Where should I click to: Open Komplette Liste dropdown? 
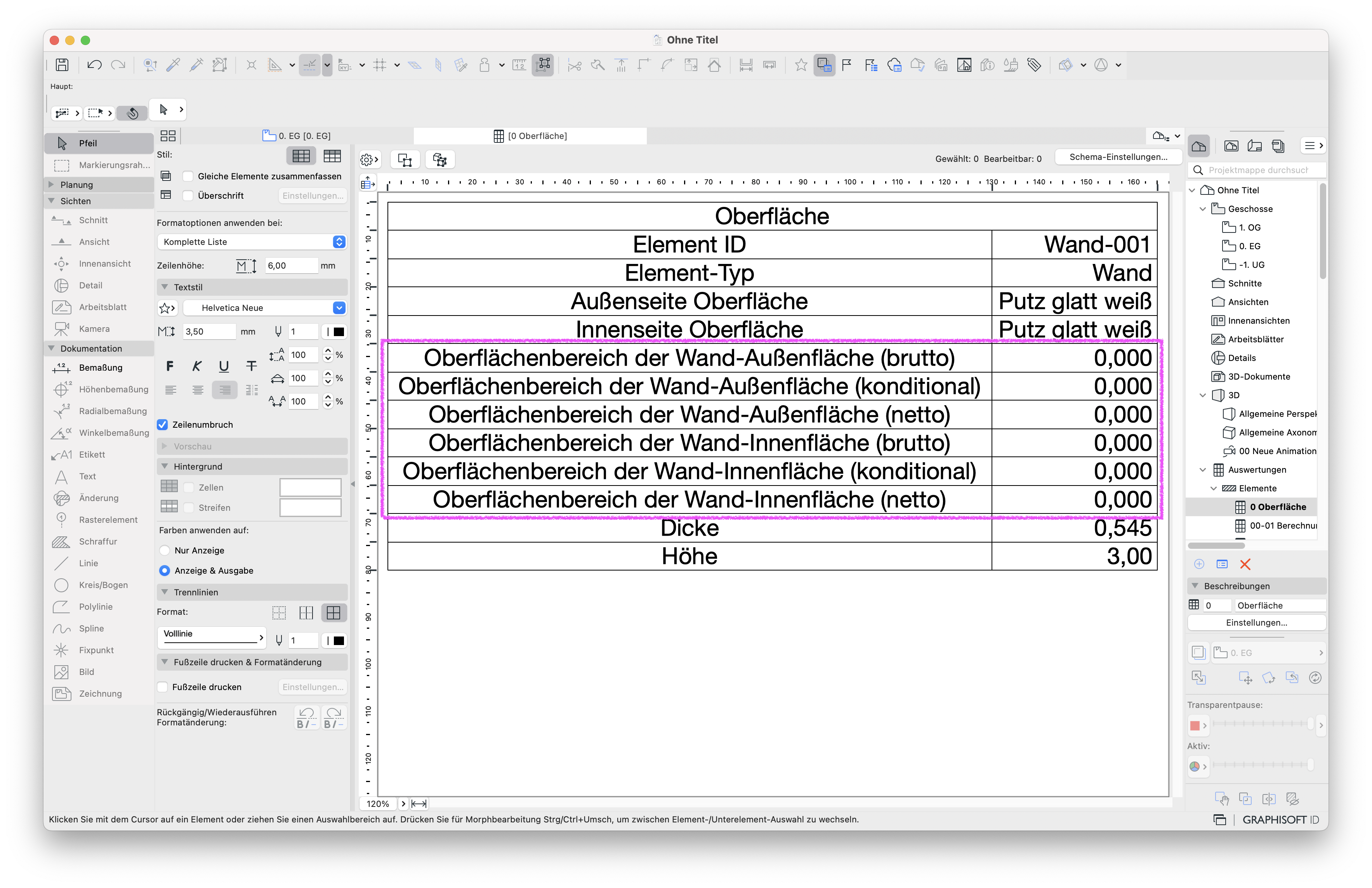click(251, 242)
